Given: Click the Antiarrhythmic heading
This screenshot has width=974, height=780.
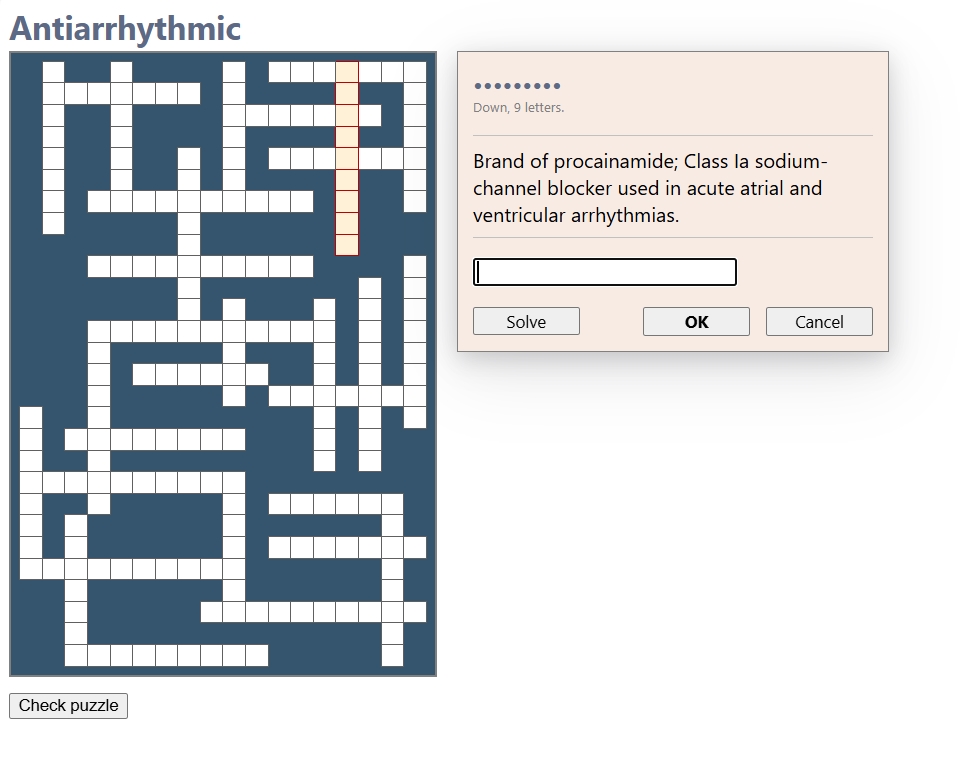Looking at the screenshot, I should [125, 28].
